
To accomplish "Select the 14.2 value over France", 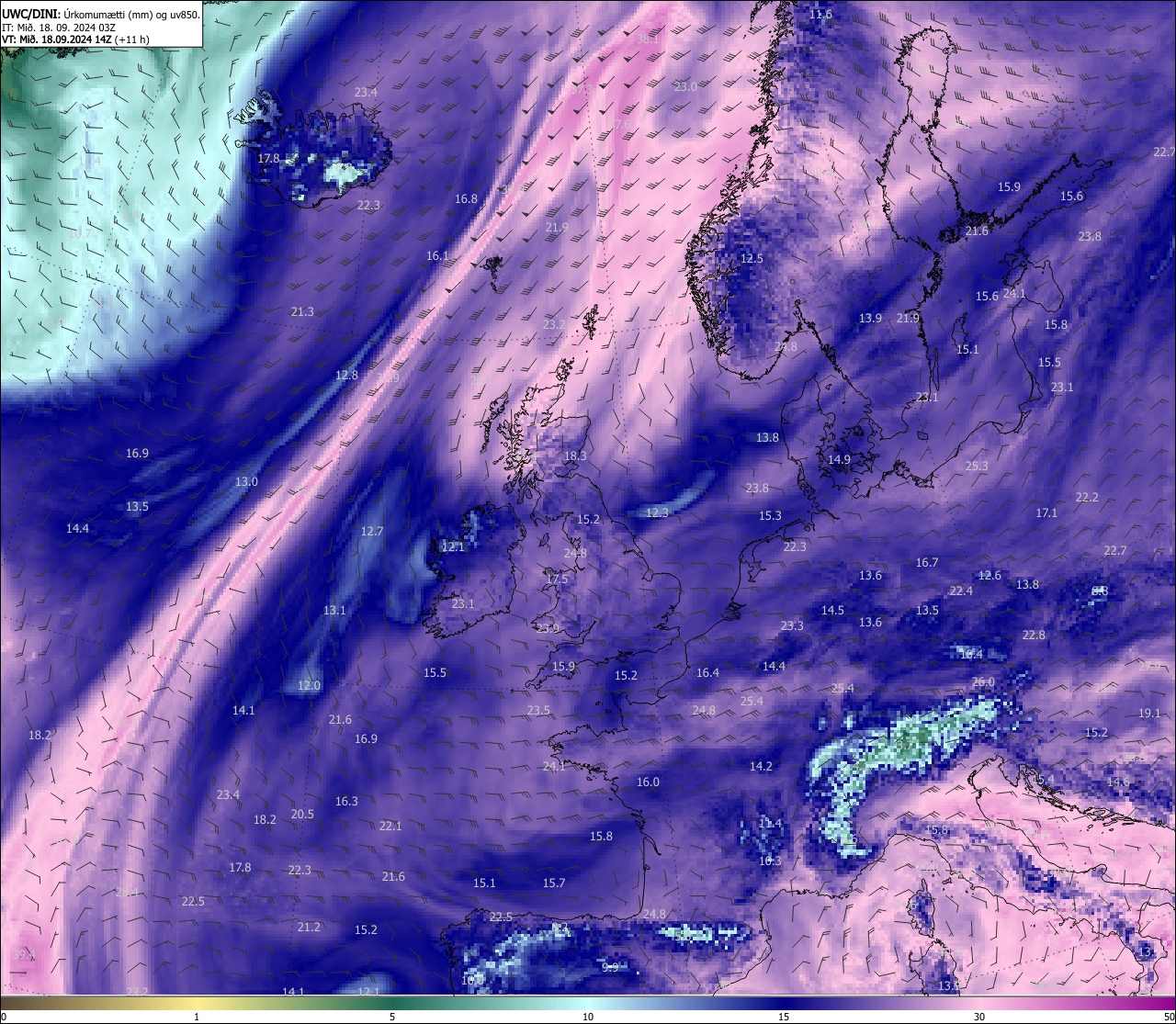I will coord(761,766).
